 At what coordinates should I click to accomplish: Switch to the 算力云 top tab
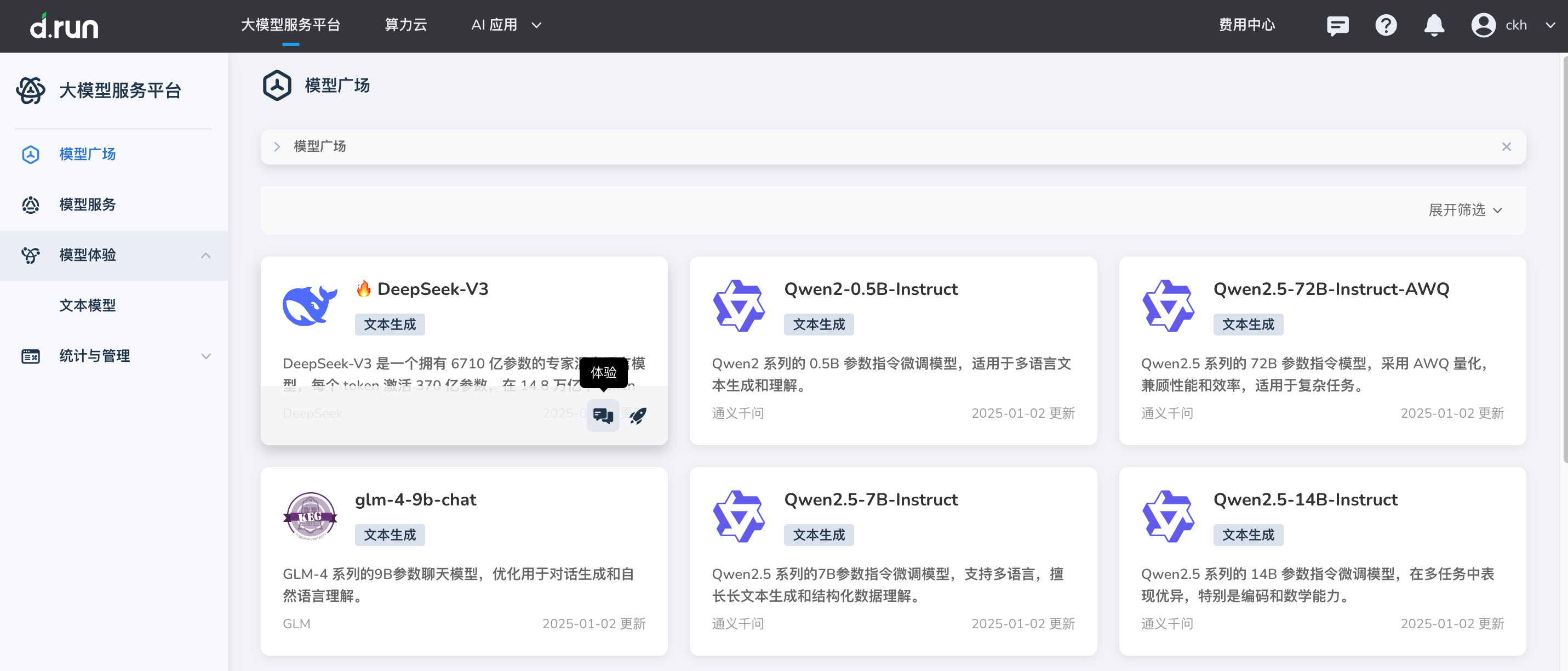click(406, 25)
